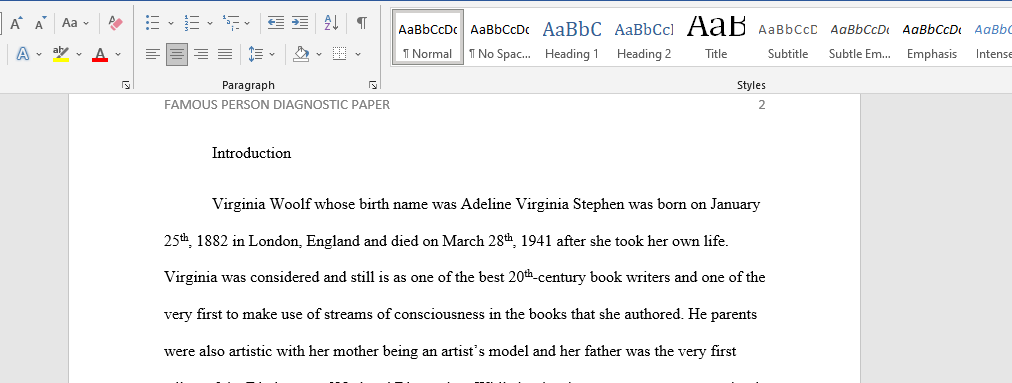Apply the Heading 1 style
The image size is (1012, 383).
(x=572, y=37)
